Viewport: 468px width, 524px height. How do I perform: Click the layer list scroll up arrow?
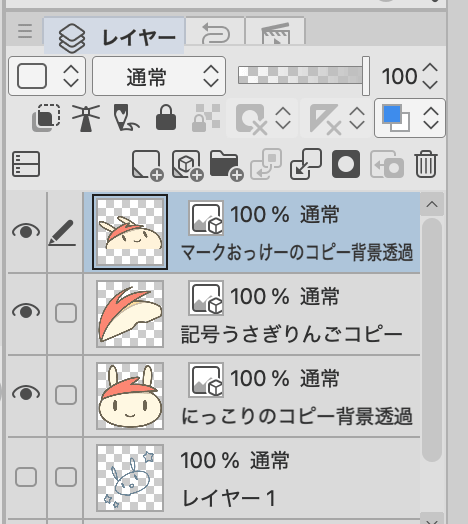pyautogui.click(x=432, y=205)
